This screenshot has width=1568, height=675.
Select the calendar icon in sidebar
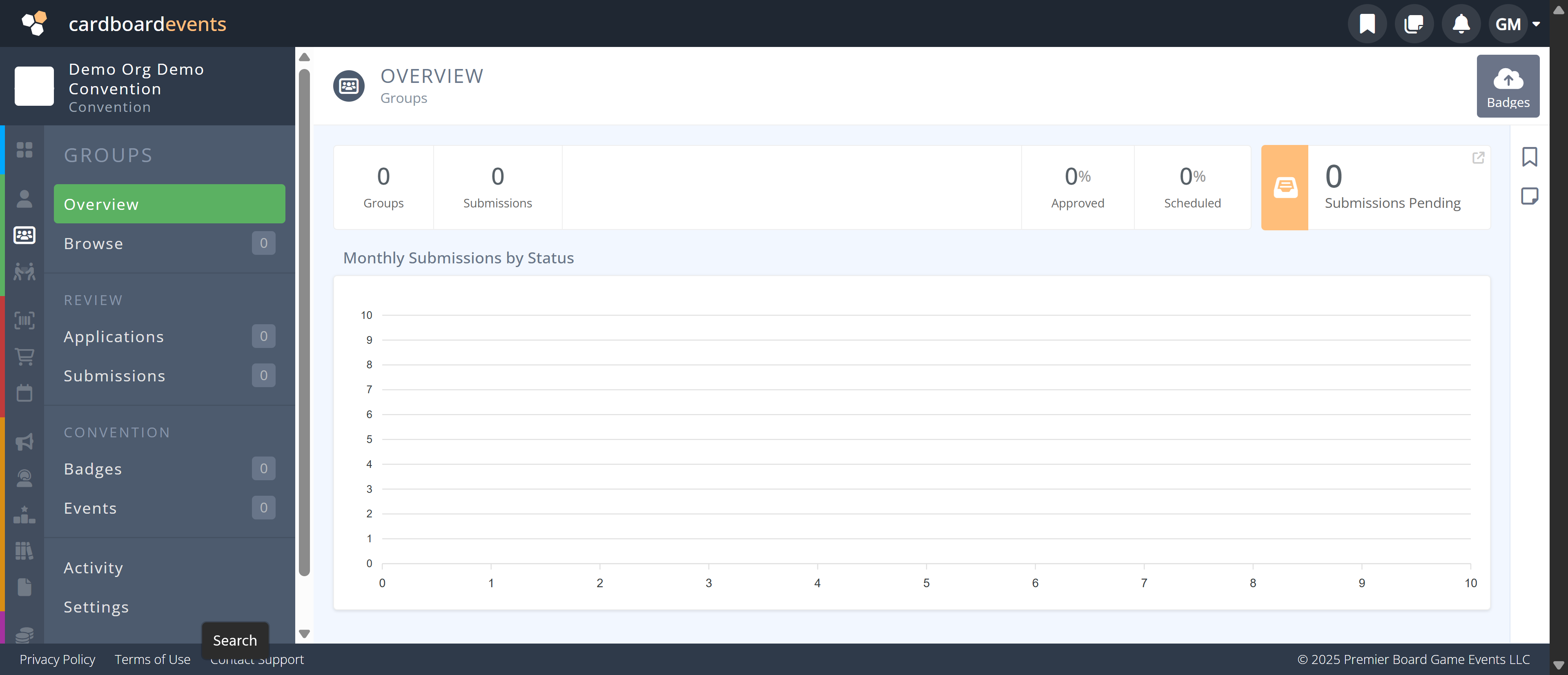pos(24,392)
